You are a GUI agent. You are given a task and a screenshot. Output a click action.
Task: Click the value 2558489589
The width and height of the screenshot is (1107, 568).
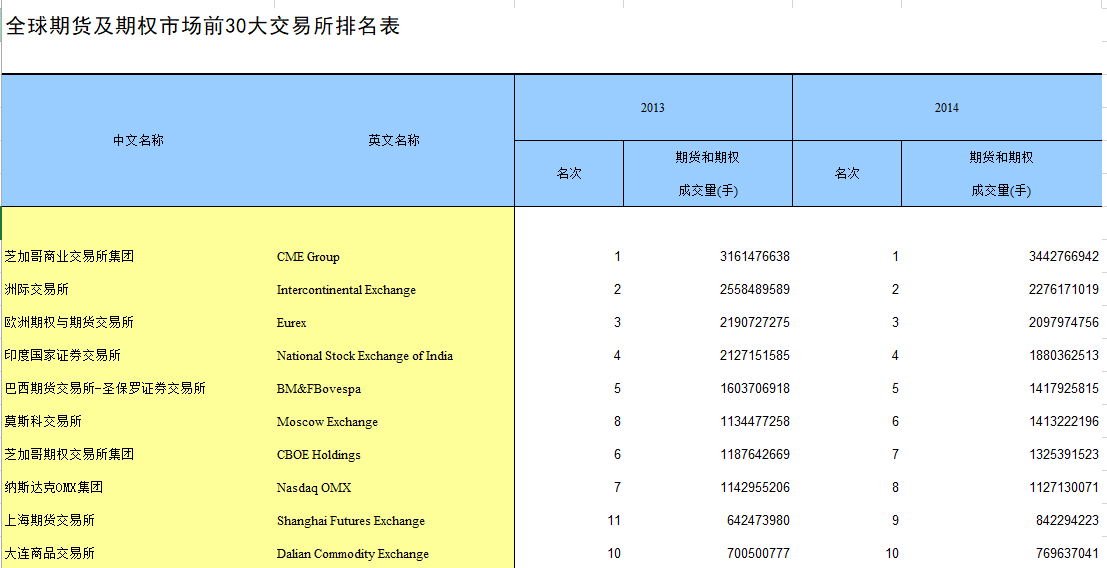pyautogui.click(x=755, y=289)
